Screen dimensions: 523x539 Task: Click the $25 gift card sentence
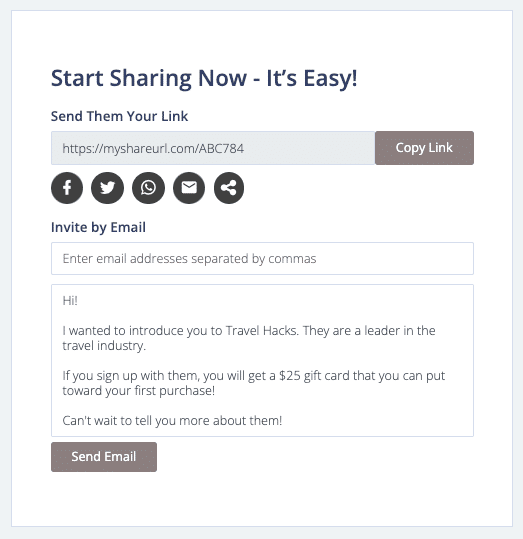tap(254, 383)
